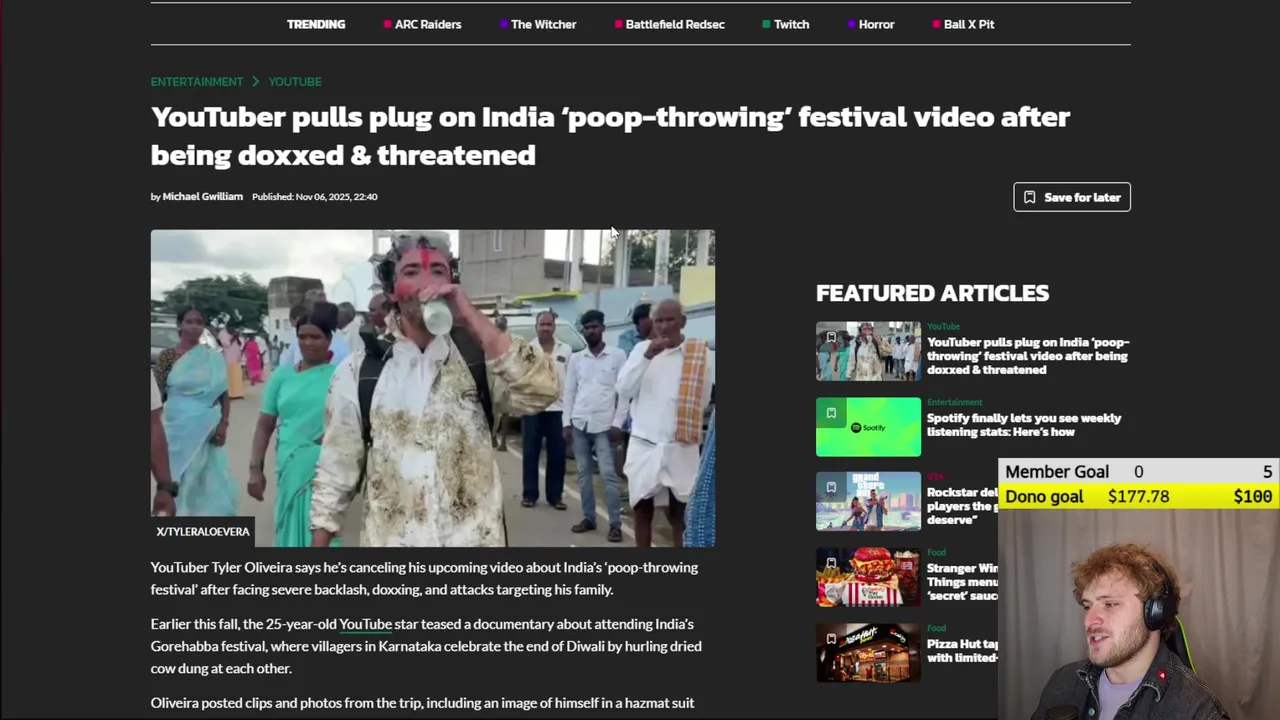Click the breadcrumb chevron separator
1280x720 pixels.
[256, 82]
